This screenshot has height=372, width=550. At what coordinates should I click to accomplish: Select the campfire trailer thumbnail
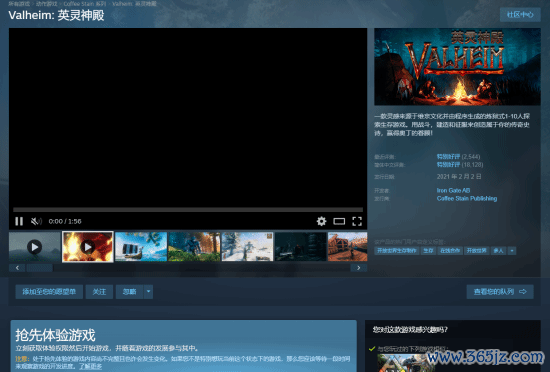[88, 247]
